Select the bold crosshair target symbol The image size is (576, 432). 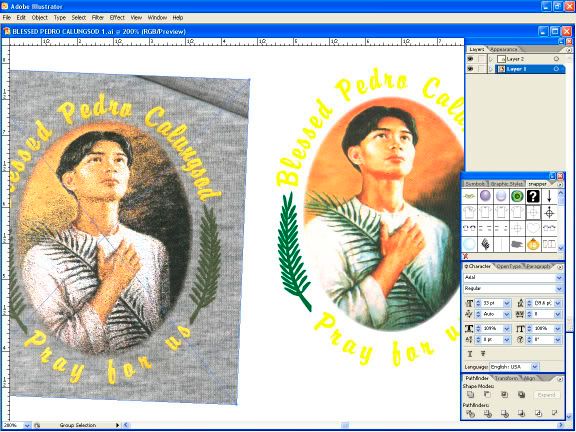pyautogui.click(x=549, y=212)
